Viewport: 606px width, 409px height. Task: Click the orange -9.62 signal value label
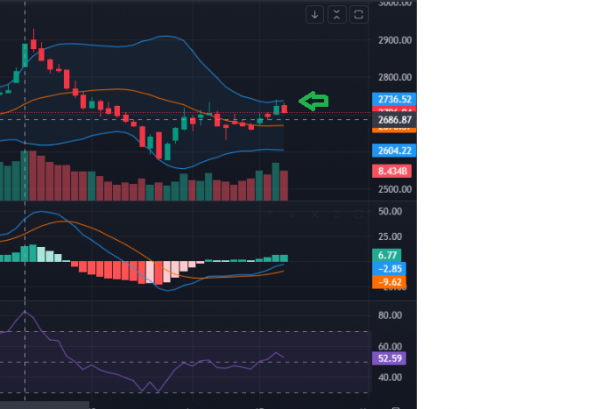coord(391,282)
